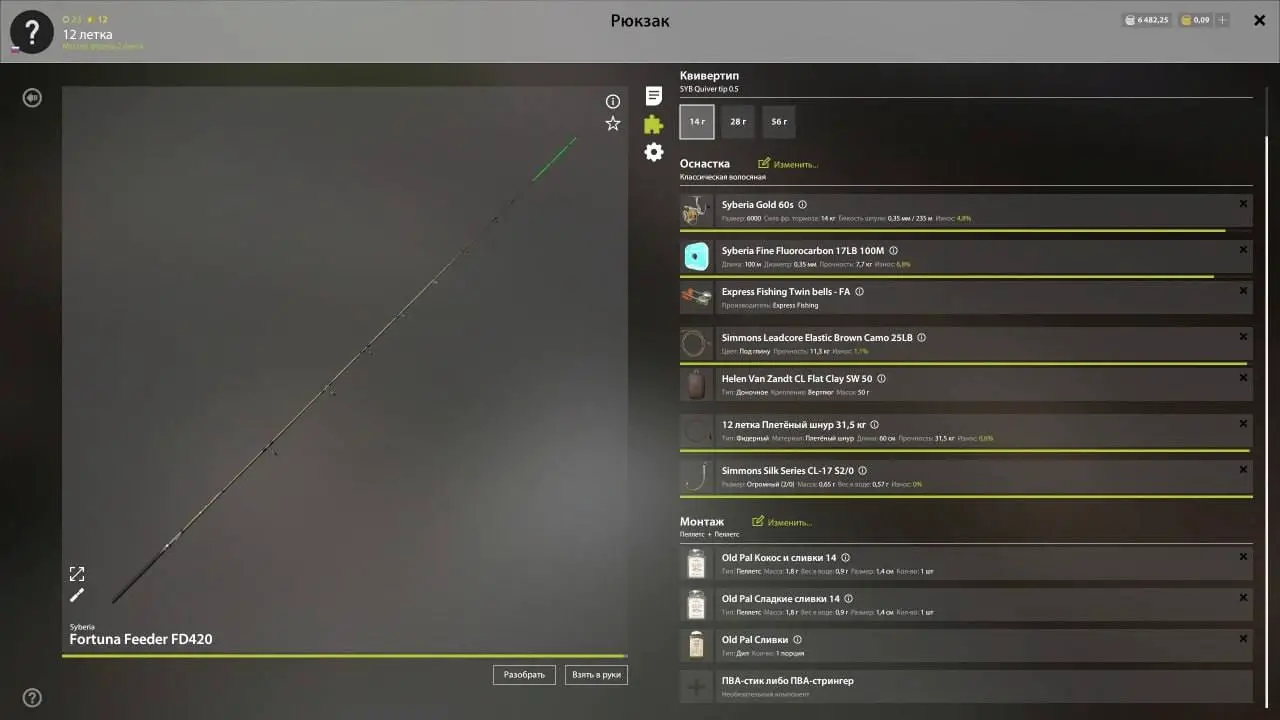Viewport: 1280px width, 720px height.
Task: Click Изменить next to Оснастка
Action: point(788,164)
